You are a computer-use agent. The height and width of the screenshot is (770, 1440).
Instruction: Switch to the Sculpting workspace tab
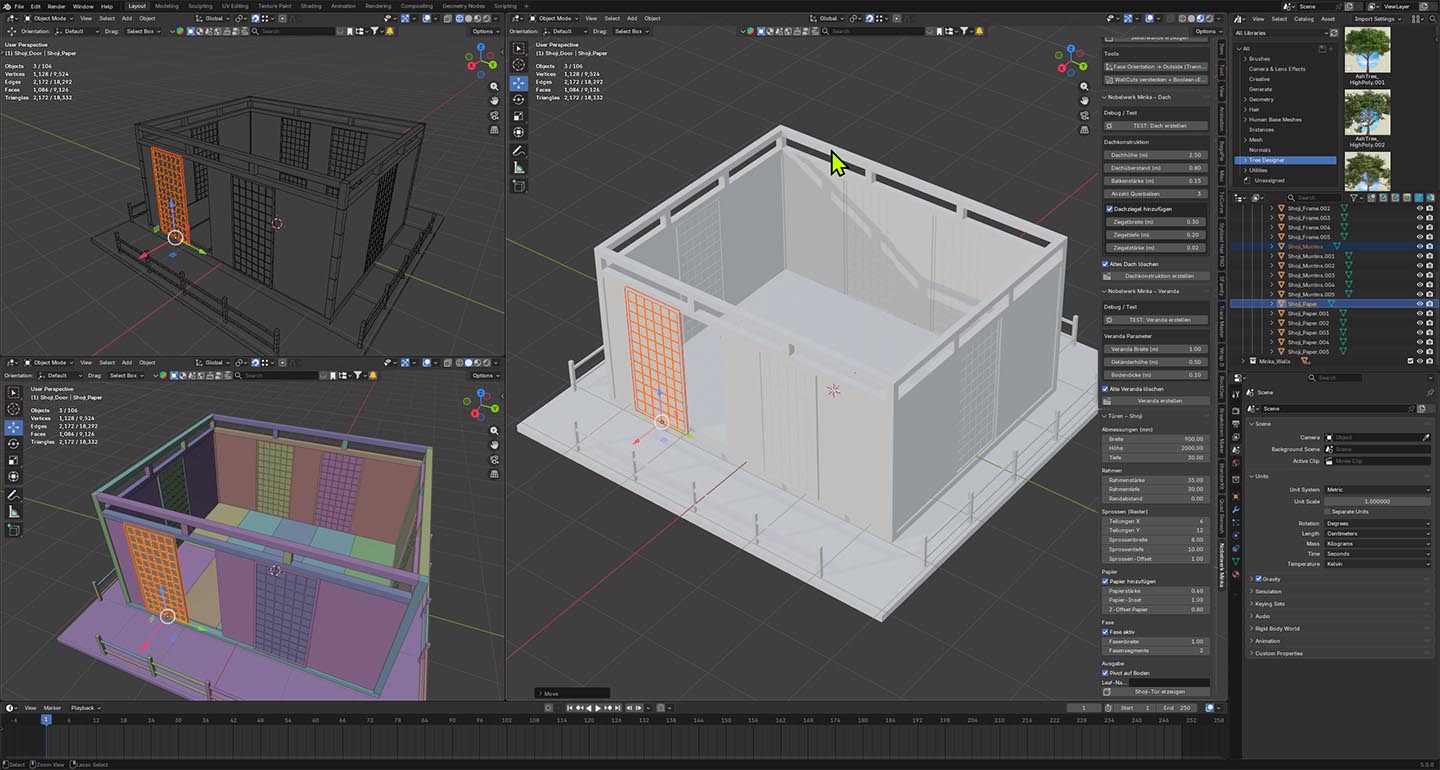tap(200, 6)
